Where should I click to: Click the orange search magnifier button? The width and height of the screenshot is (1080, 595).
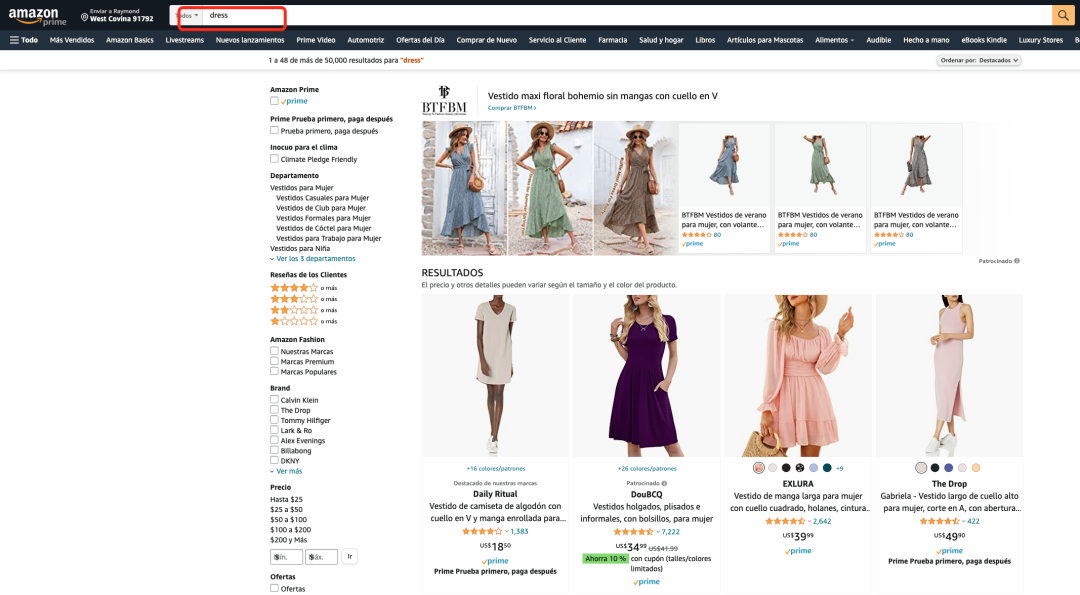coord(1063,15)
